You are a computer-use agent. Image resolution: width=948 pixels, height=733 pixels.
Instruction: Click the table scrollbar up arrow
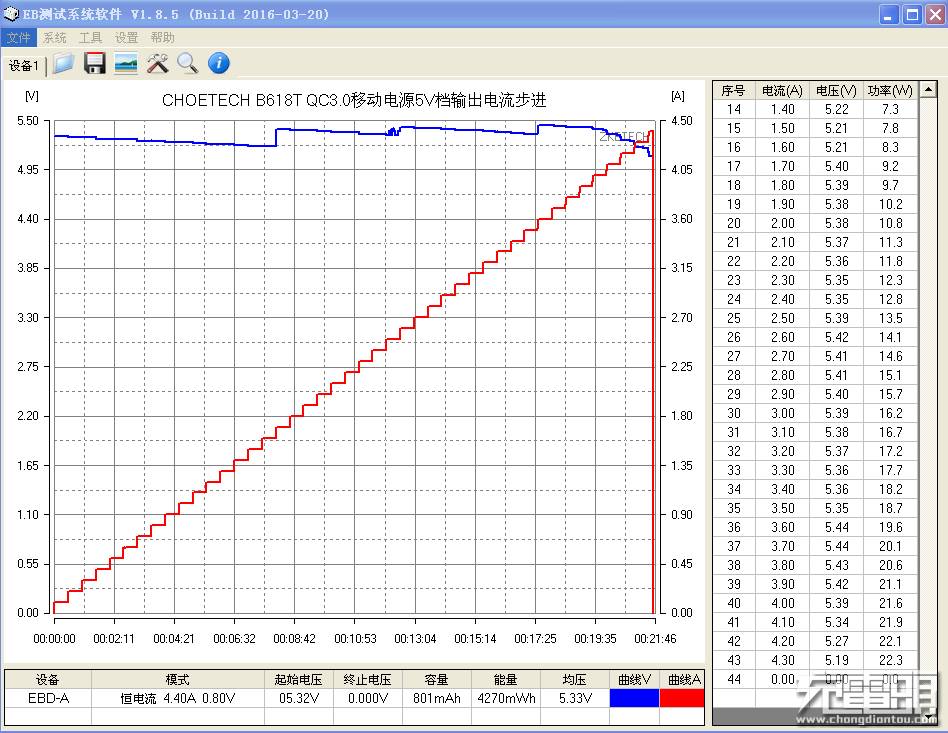click(928, 90)
